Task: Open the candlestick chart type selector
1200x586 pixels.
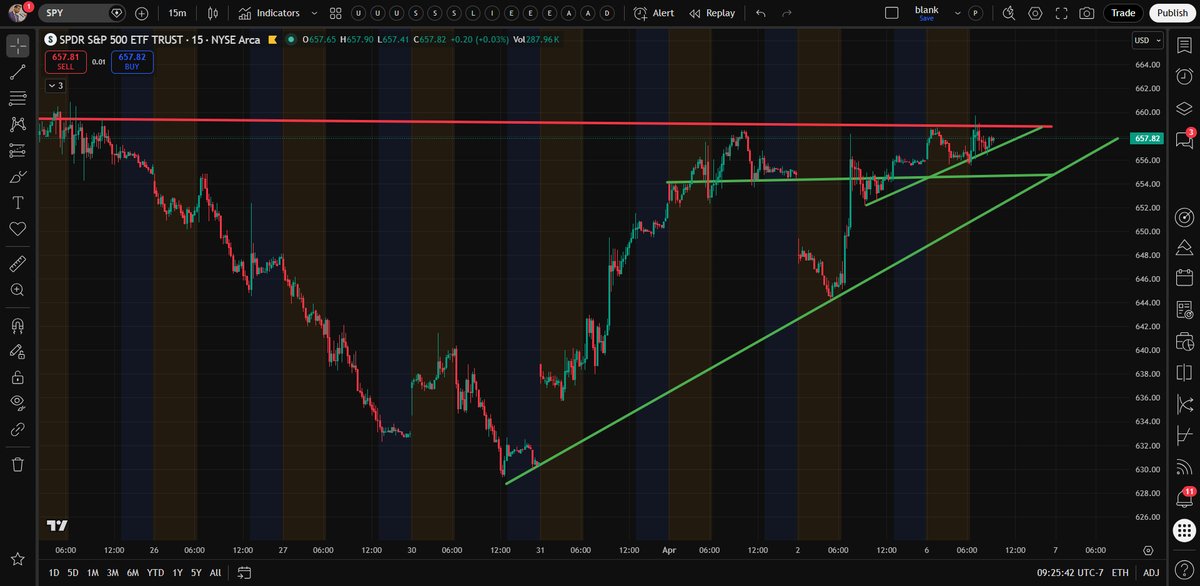Action: click(211, 13)
